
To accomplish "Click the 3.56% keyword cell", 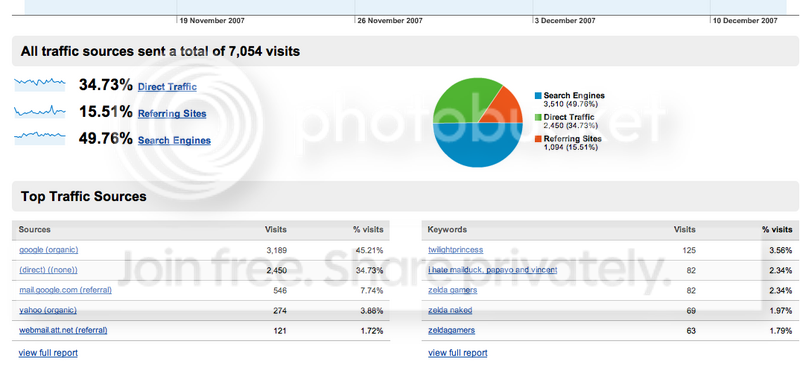I will 781,250.
